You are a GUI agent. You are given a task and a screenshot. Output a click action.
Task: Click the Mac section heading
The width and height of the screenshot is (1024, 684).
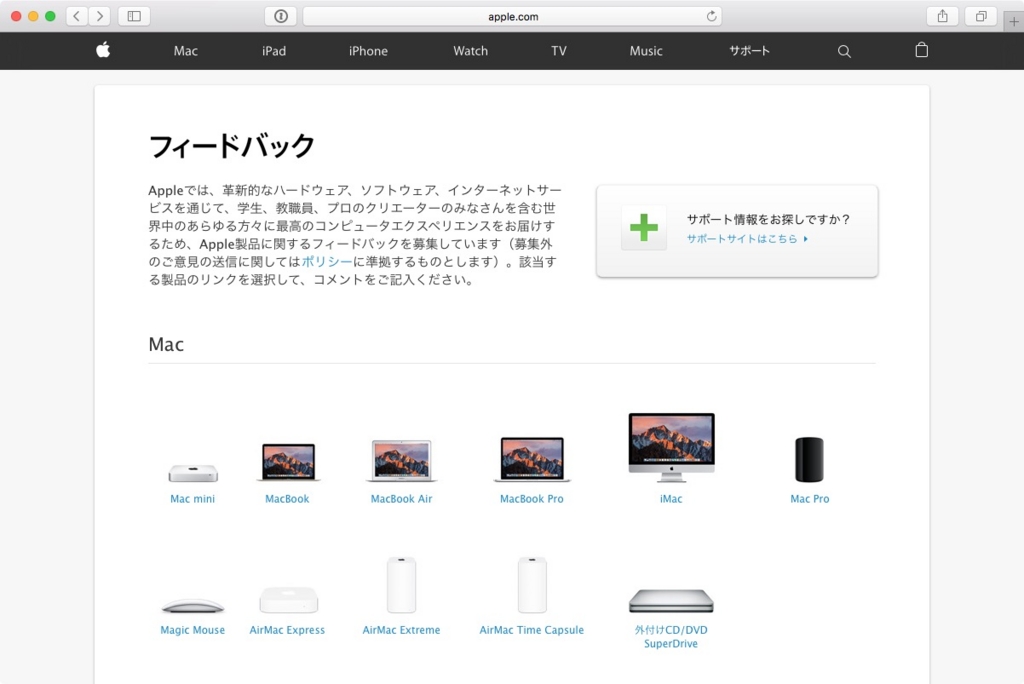167,344
